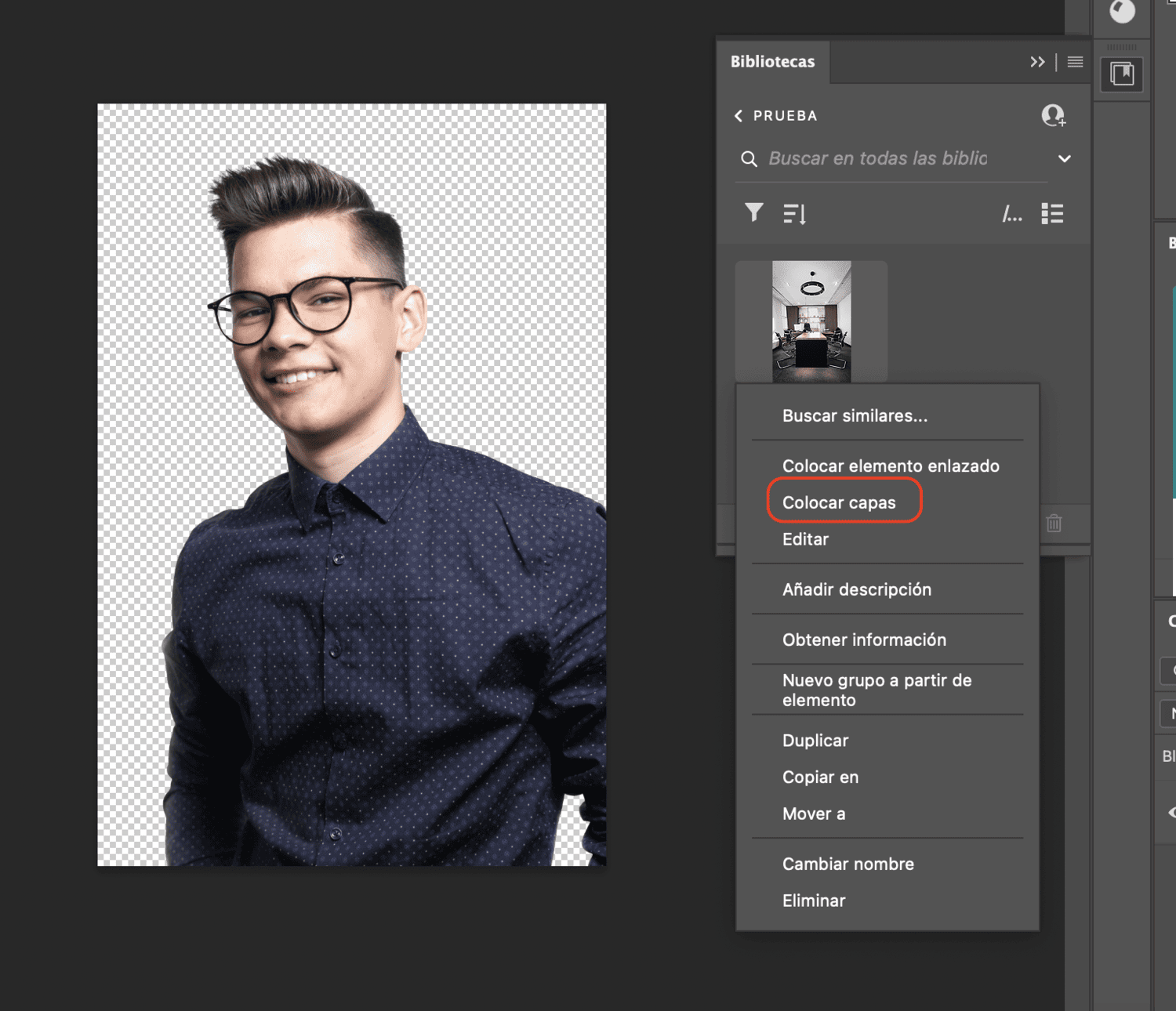Select Añadir descripción

[x=857, y=590]
